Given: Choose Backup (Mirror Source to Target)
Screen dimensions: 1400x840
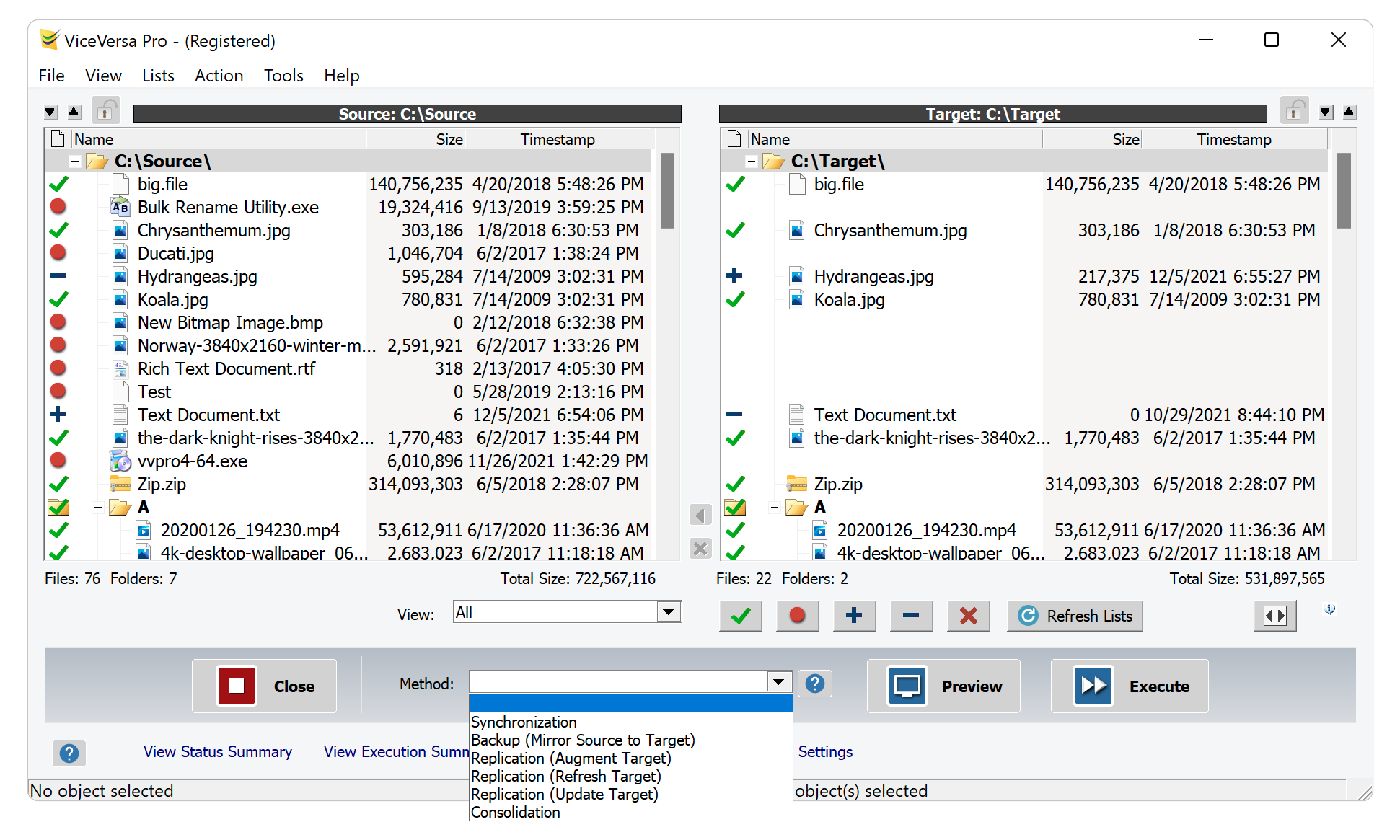Looking at the screenshot, I should point(631,740).
